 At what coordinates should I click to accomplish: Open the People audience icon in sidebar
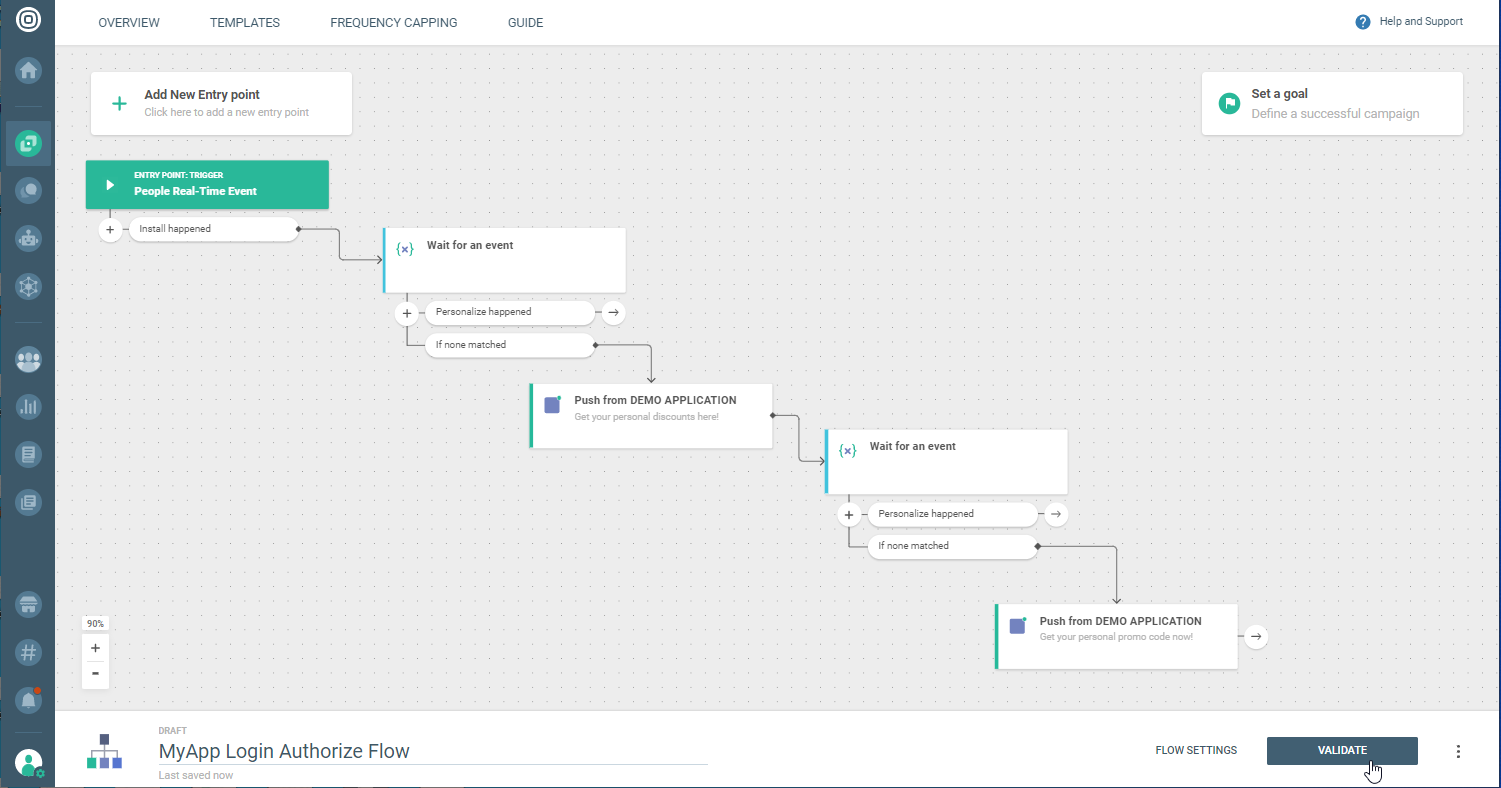click(x=28, y=360)
